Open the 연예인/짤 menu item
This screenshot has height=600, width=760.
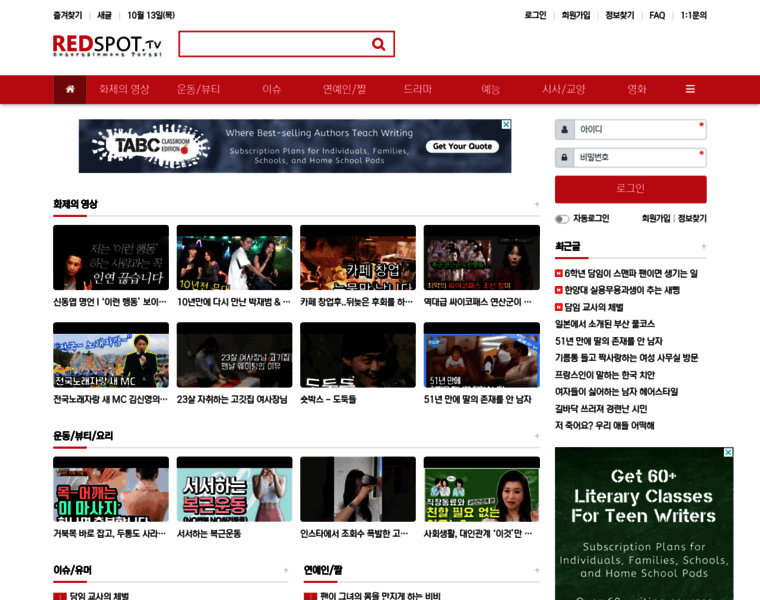[x=345, y=89]
